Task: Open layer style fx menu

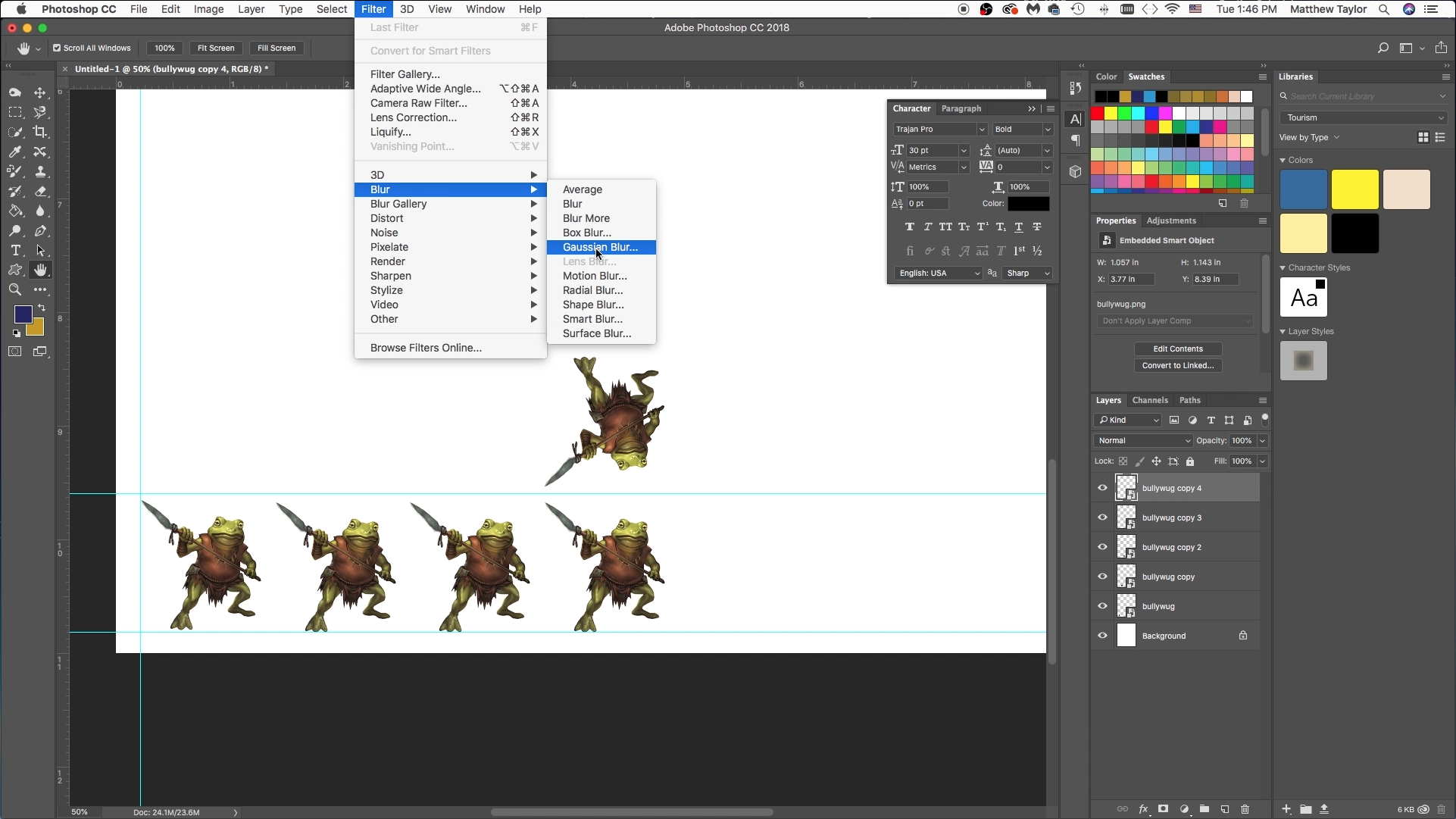Action: pyautogui.click(x=1142, y=809)
